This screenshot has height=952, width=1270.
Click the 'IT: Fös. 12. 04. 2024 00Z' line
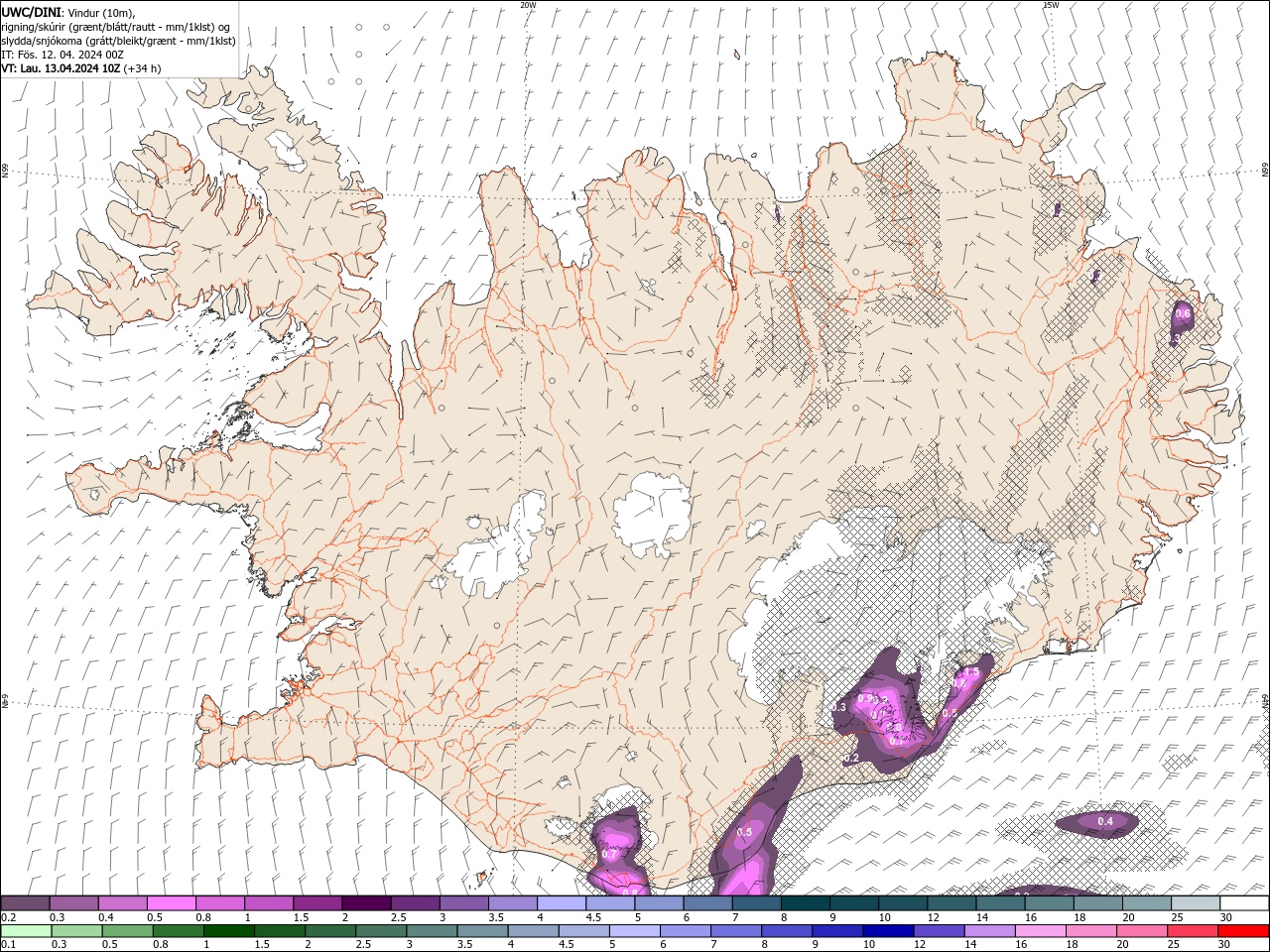62,55
